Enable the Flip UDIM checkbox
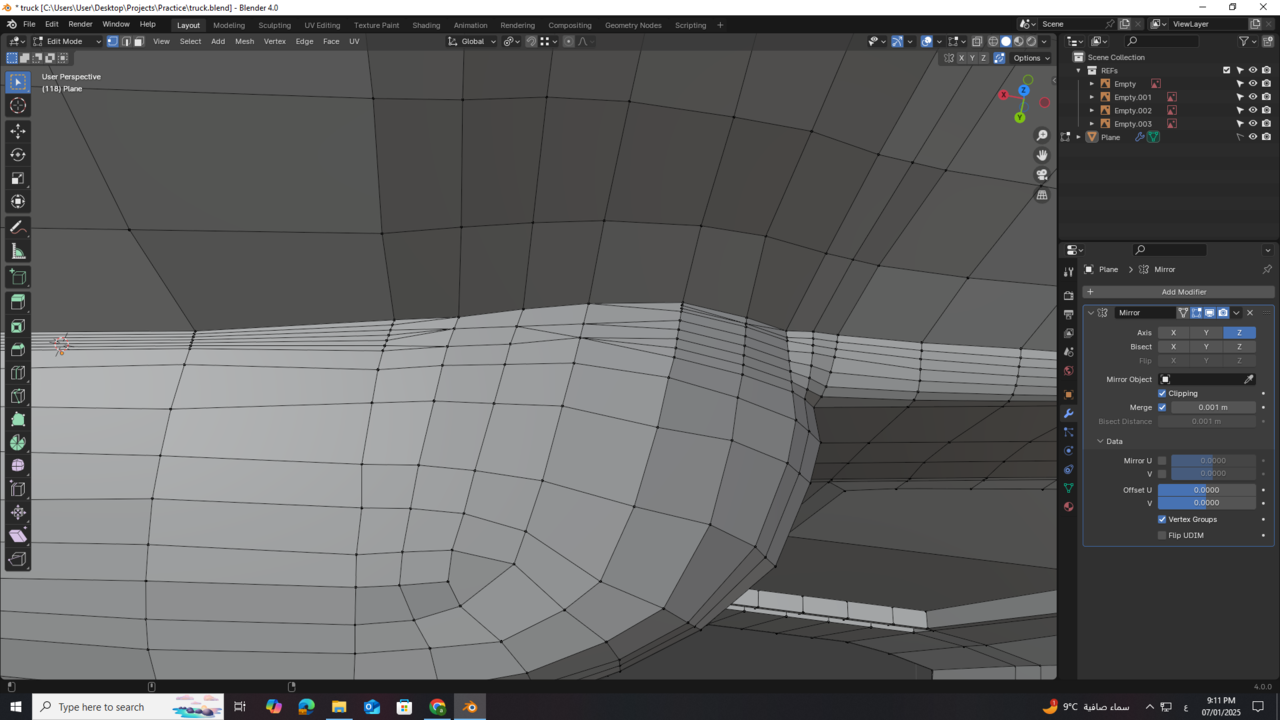 pos(1162,535)
